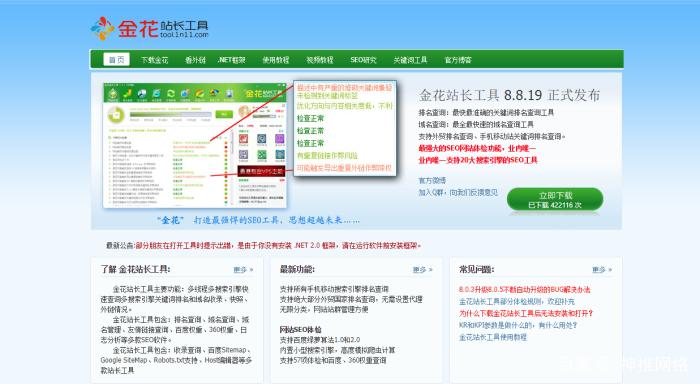Open 视频教程 from the nav bar
This screenshot has width=700, height=384.
tap(320, 60)
